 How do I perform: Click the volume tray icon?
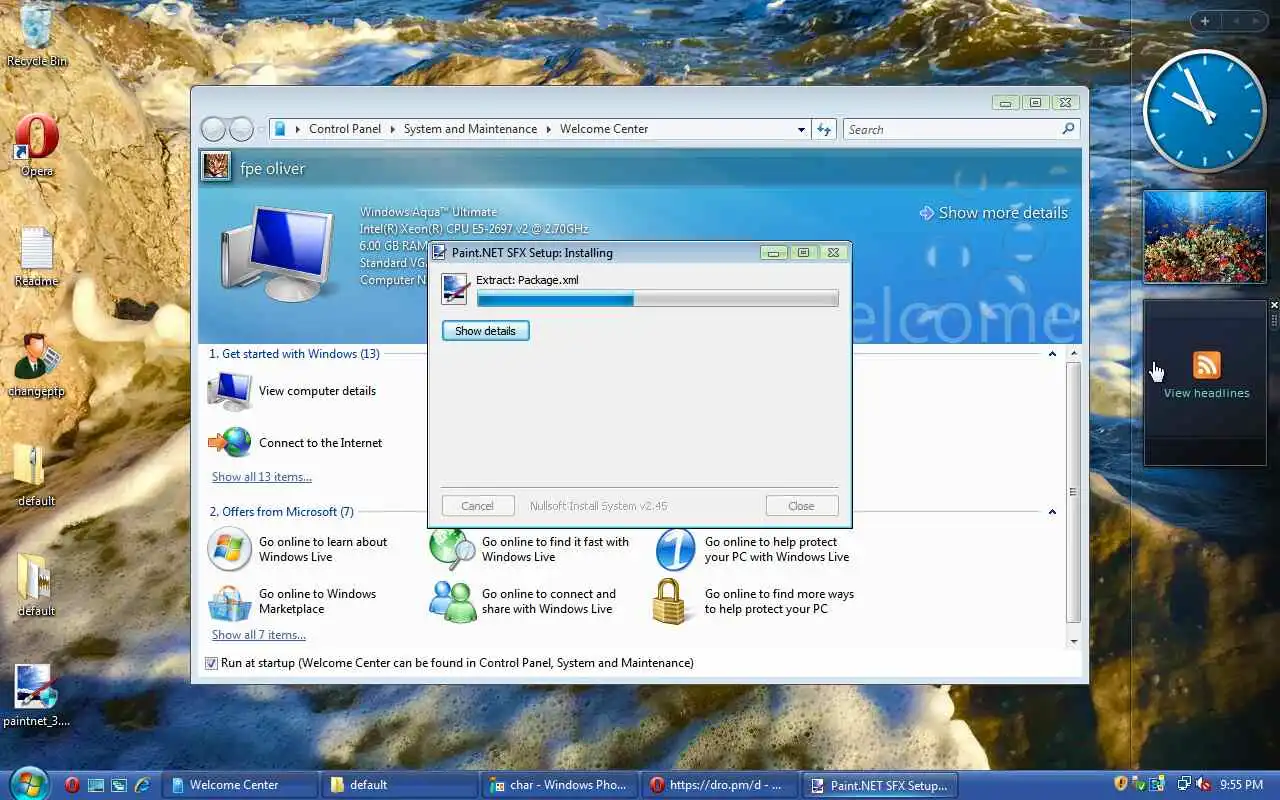pos(1202,785)
